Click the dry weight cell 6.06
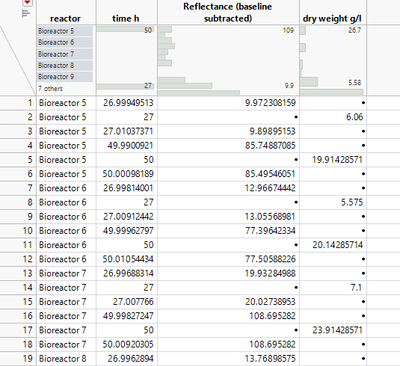Screen dimensions: 400x366 tap(354, 117)
